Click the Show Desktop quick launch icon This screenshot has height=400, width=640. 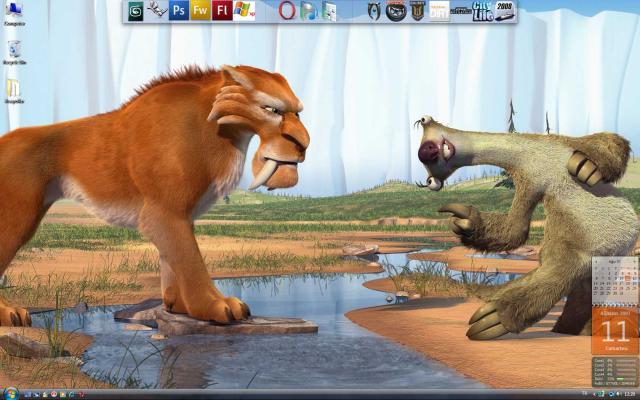click(x=28, y=395)
